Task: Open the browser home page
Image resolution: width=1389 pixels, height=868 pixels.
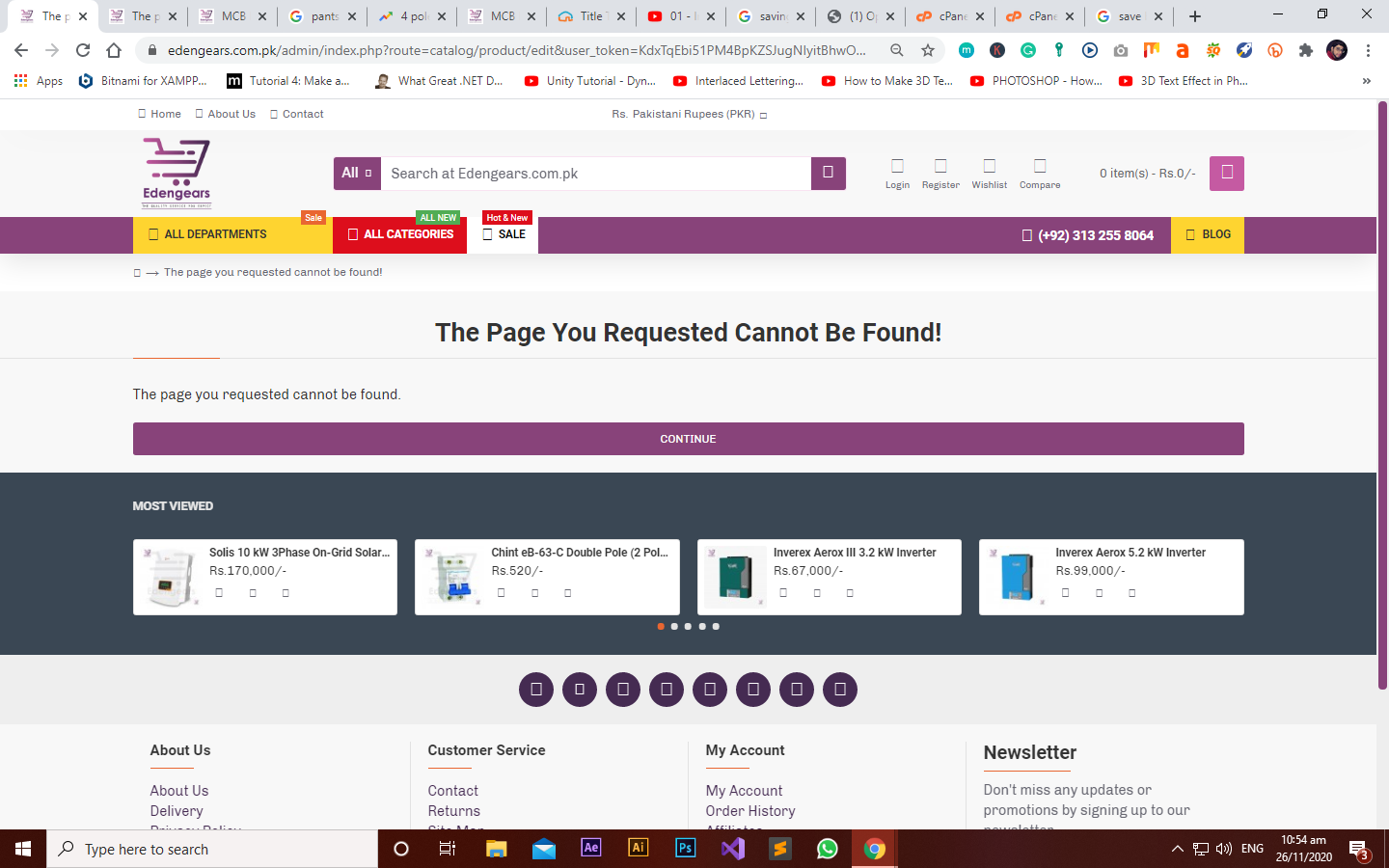Action: 114,50
